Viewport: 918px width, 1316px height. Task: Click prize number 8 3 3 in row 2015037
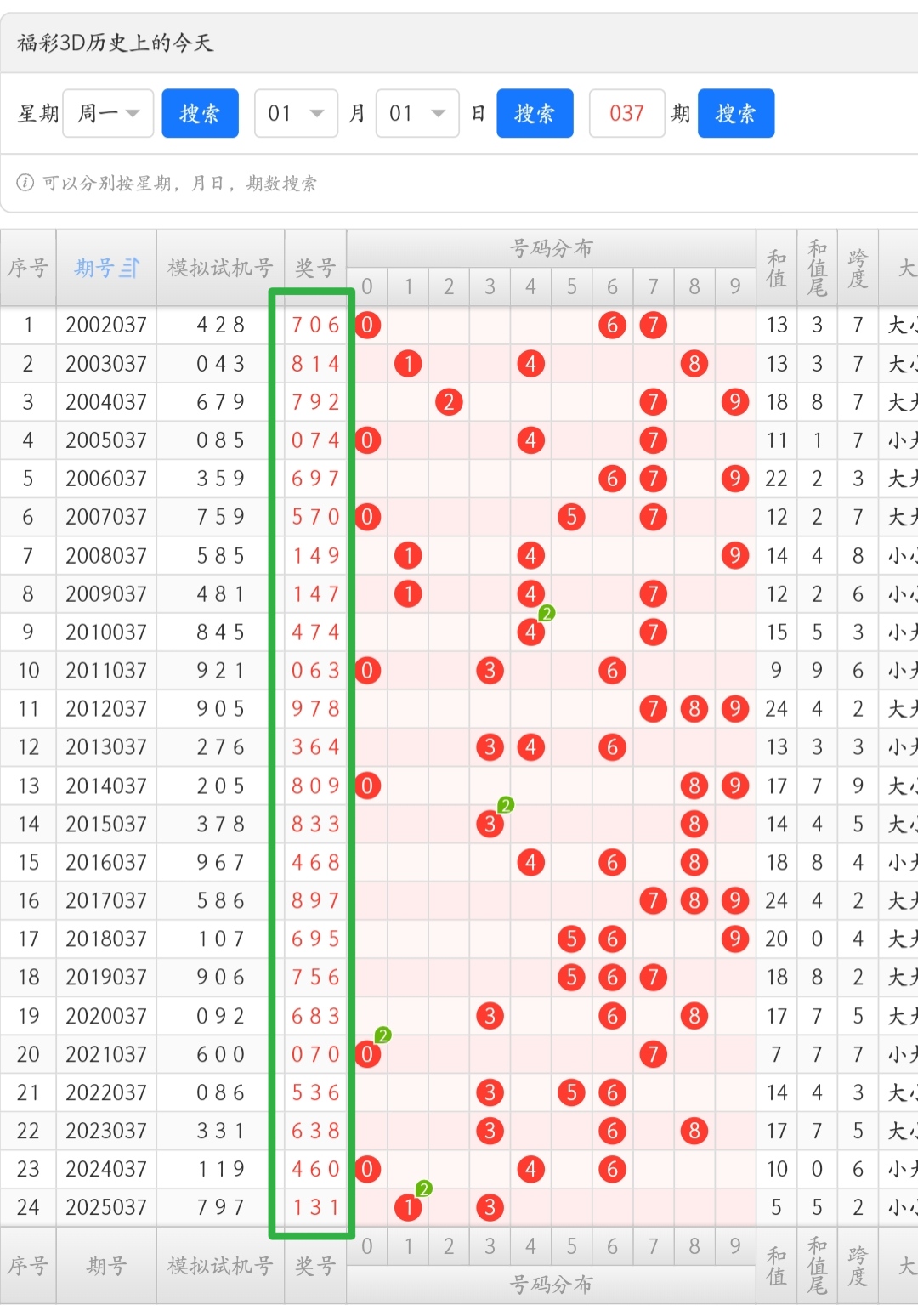point(315,824)
